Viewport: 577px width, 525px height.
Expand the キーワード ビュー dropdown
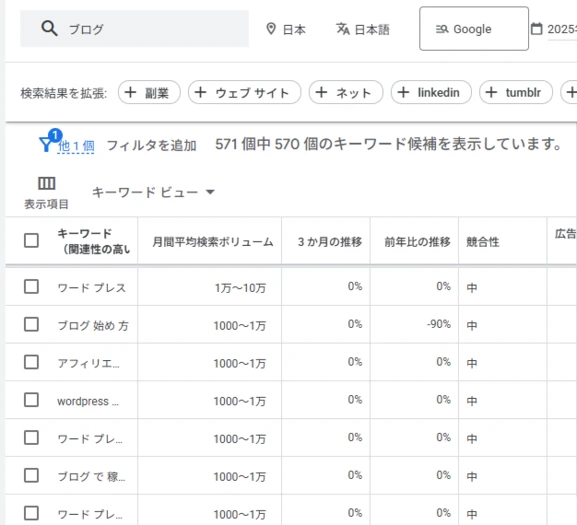click(153, 192)
